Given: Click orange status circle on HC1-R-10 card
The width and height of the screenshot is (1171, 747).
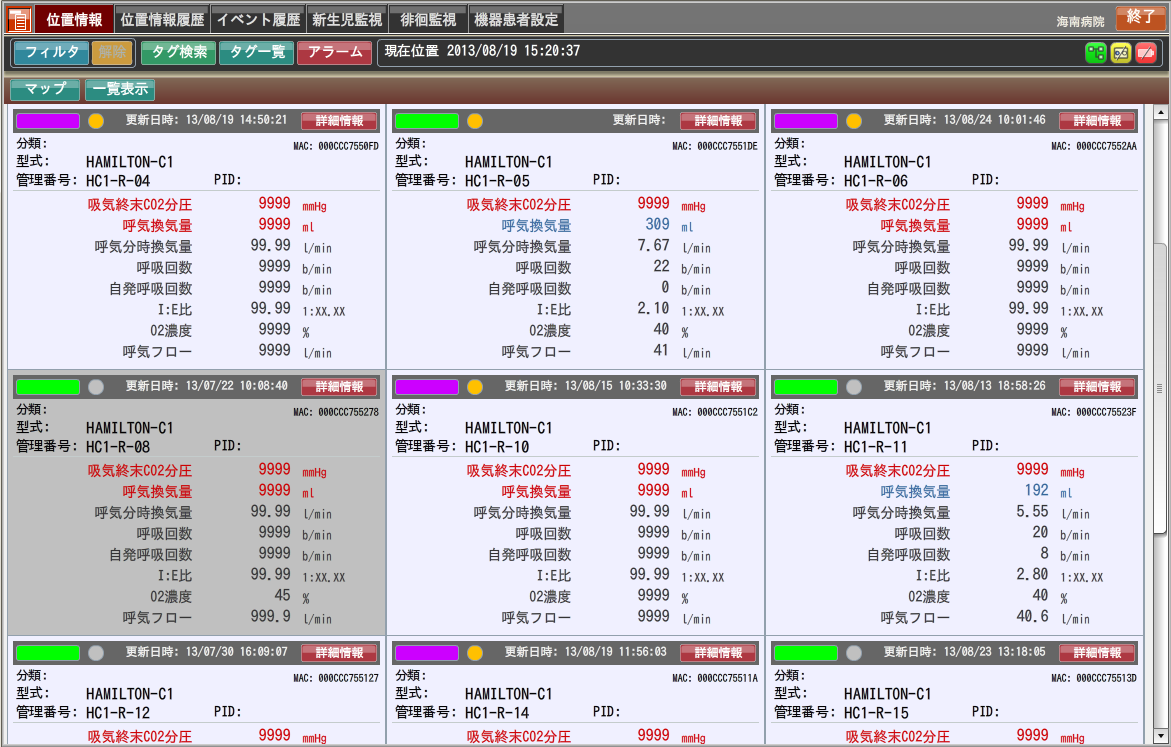Looking at the screenshot, I should point(475,387).
